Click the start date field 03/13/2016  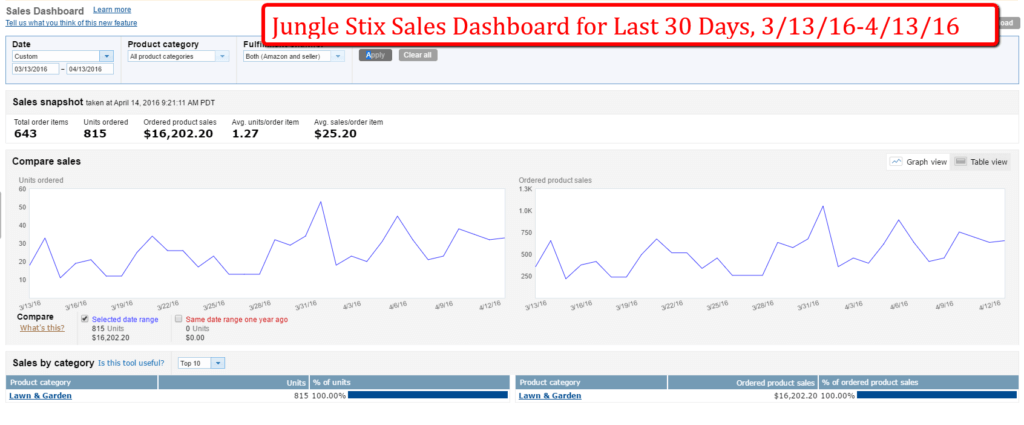click(34, 69)
